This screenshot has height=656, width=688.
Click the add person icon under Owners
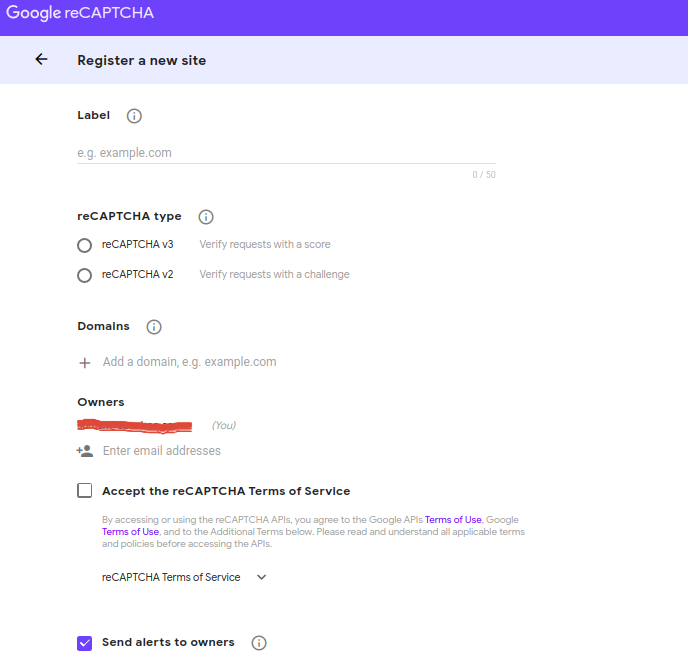[x=85, y=451]
